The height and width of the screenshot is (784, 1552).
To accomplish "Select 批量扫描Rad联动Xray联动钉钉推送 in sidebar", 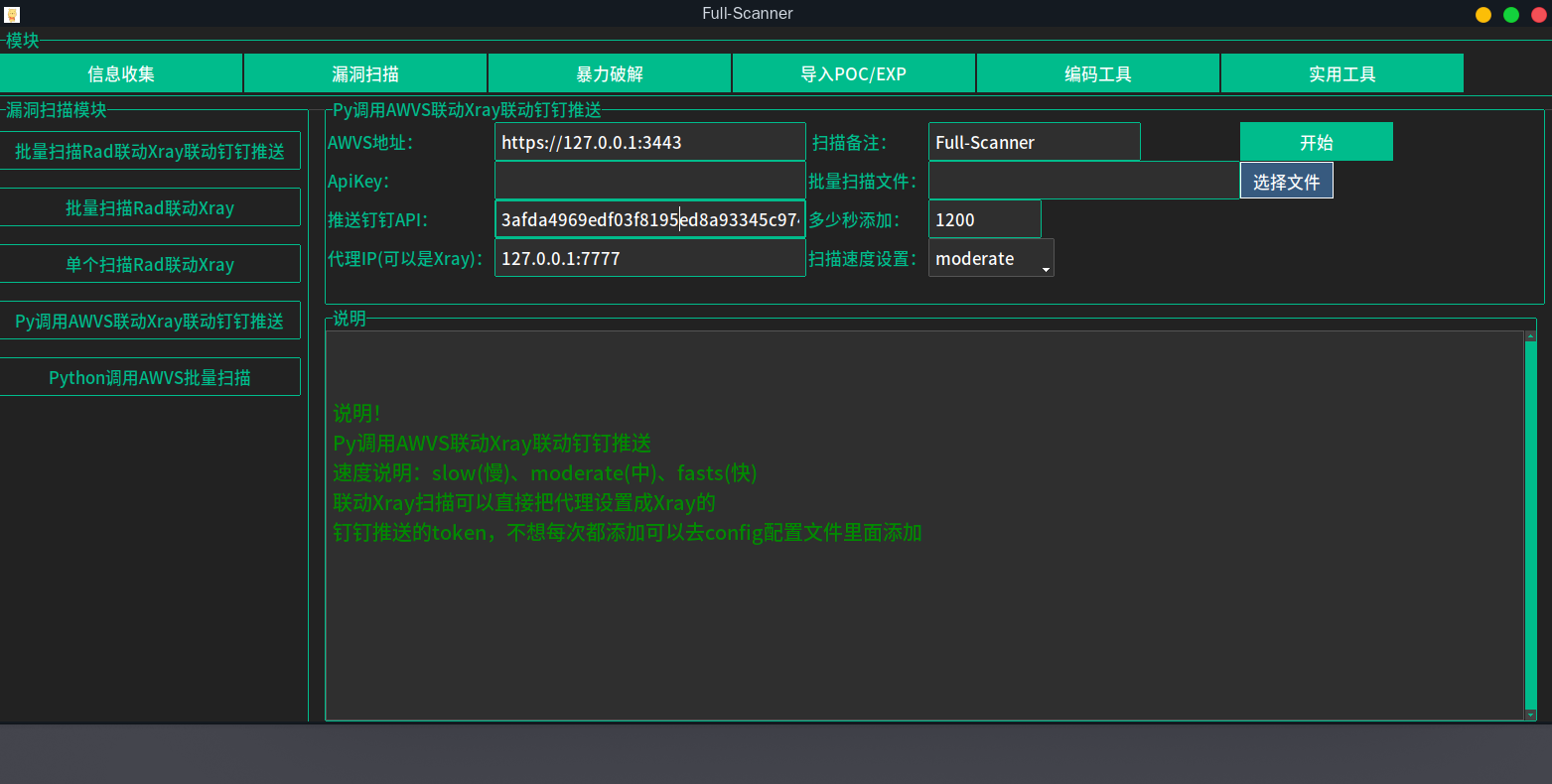I will coord(150,151).
